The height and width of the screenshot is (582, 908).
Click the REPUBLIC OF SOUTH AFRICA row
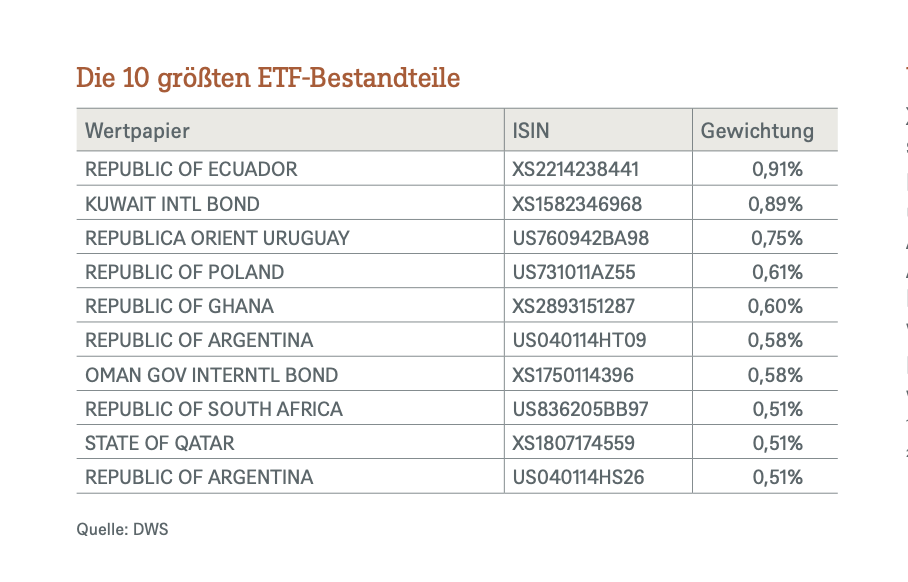(x=213, y=409)
